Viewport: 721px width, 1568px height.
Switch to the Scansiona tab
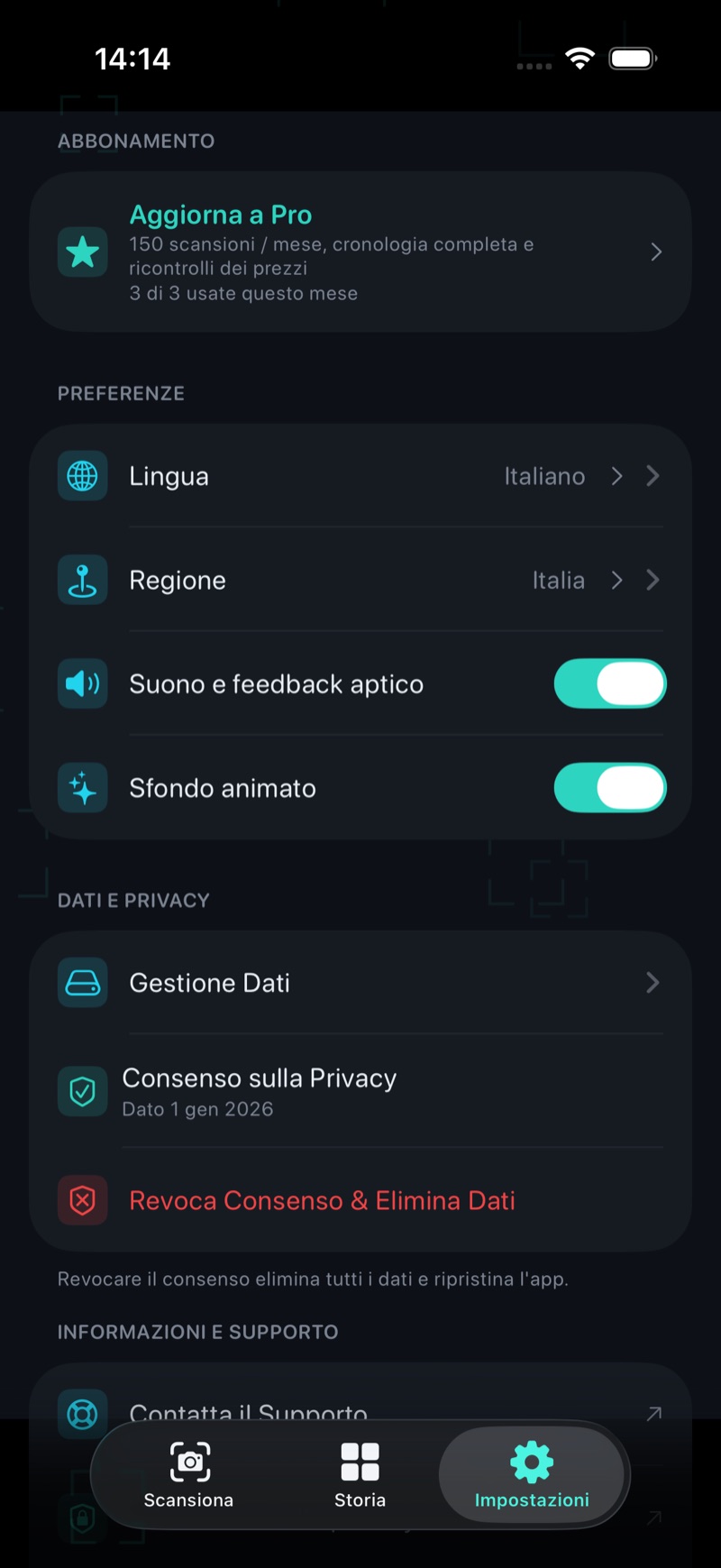pos(189,1474)
